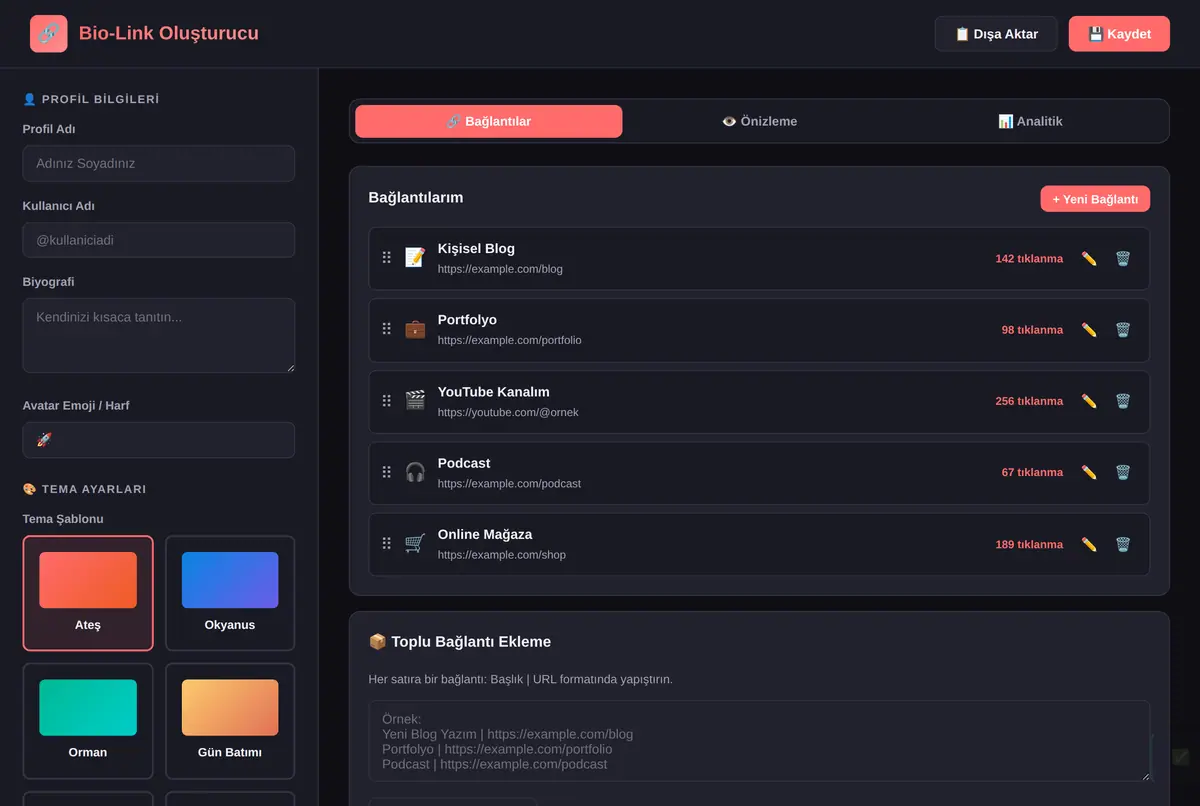Click the Dışa Aktar button
Viewport: 1200px width, 806px height.
tap(996, 34)
